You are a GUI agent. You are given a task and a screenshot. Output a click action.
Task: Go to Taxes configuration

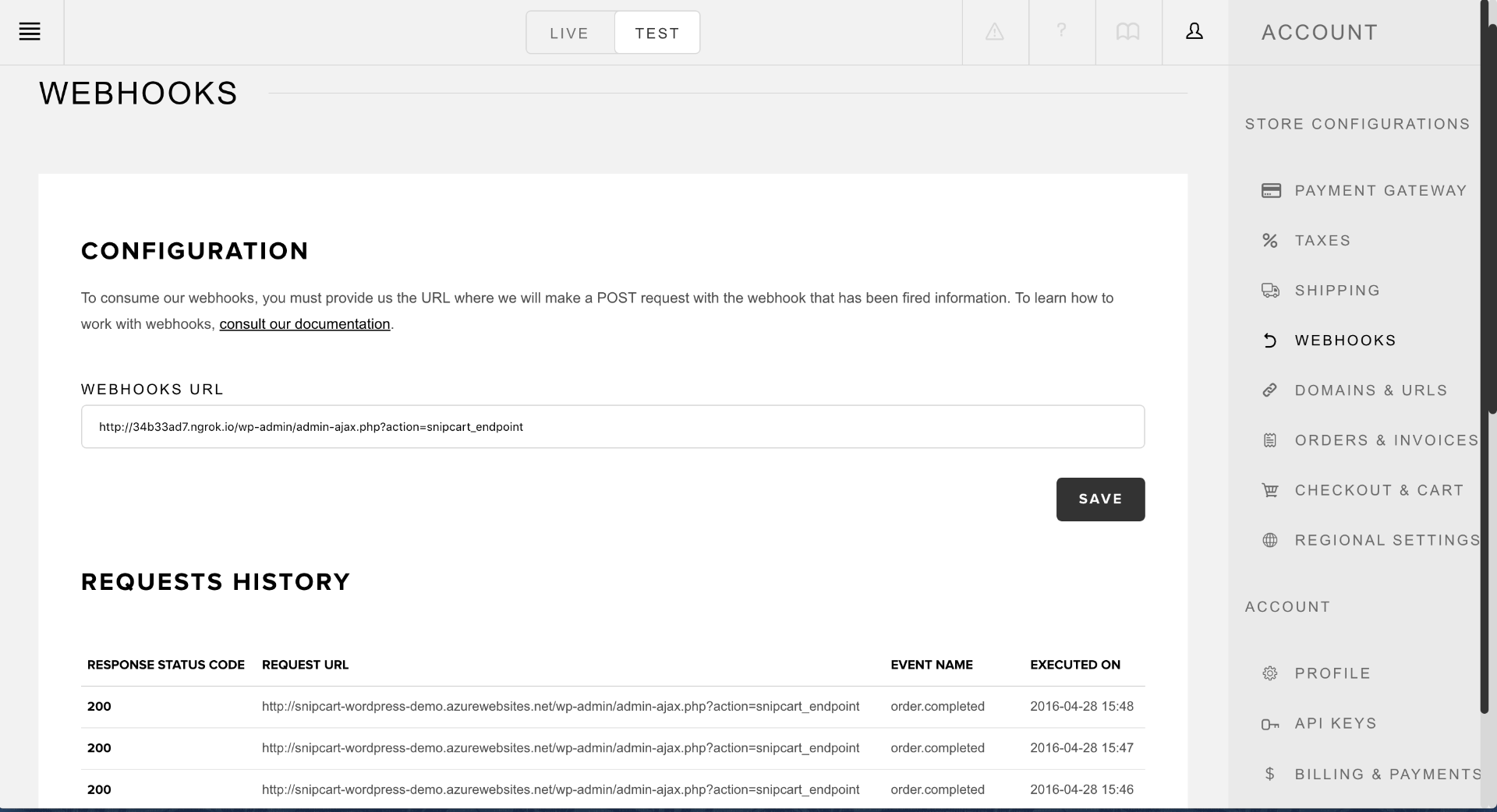1322,241
